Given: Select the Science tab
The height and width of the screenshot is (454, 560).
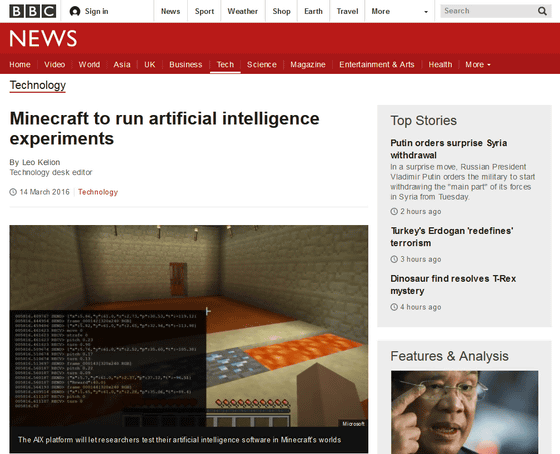Looking at the screenshot, I should (262, 65).
